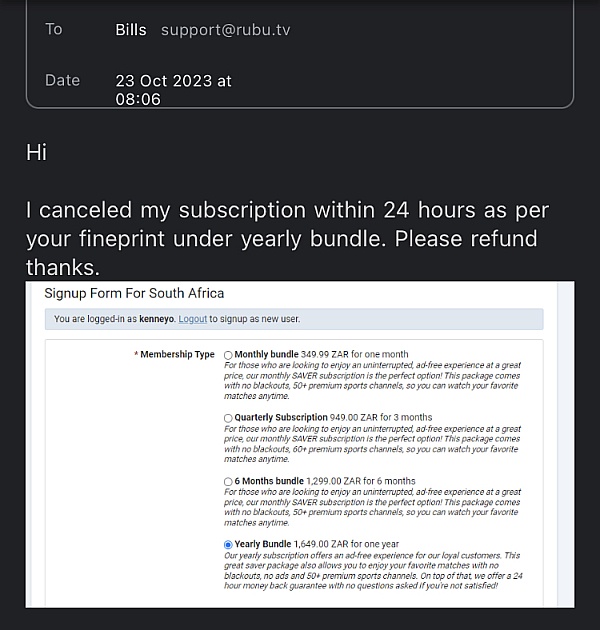
Task: Click the Signup Form For South Africa heading
Action: click(134, 293)
